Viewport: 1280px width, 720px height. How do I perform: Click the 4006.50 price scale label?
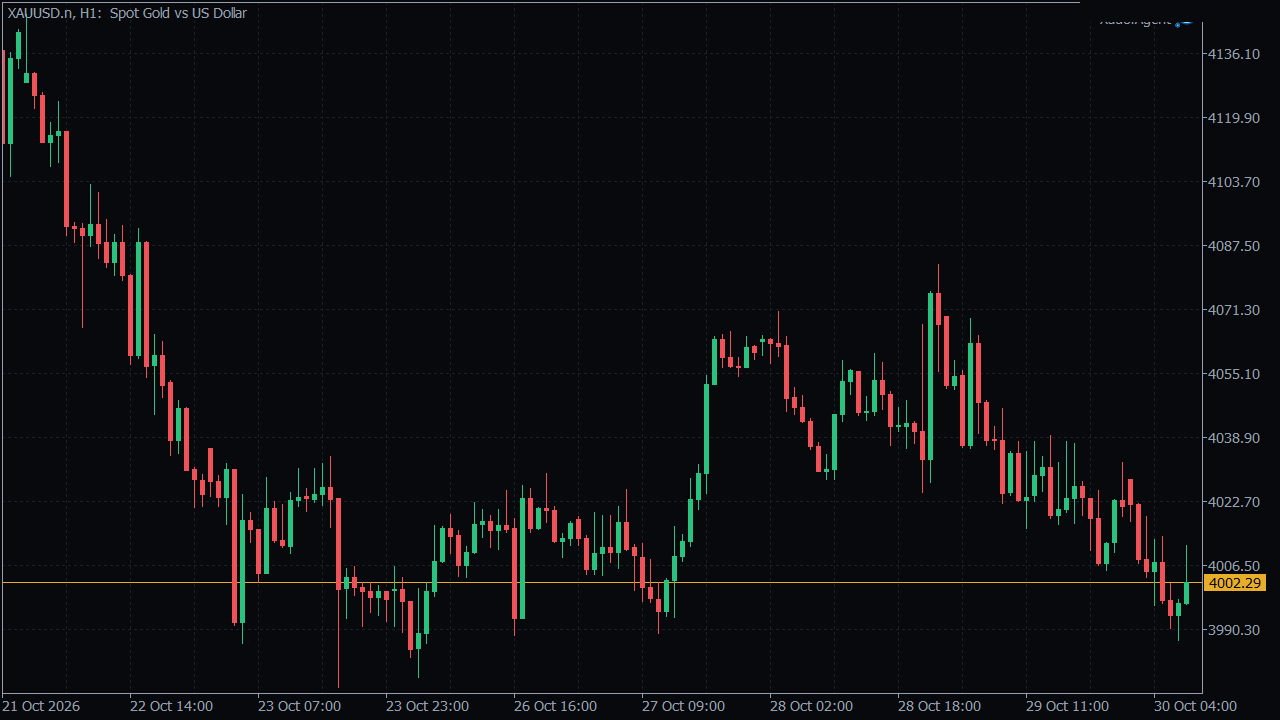pos(1234,566)
